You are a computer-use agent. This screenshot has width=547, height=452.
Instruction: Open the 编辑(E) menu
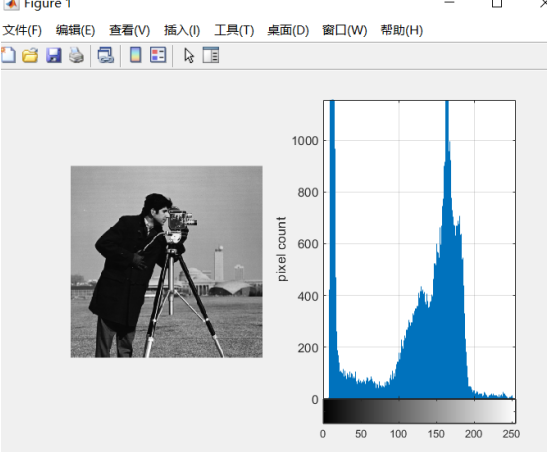pyautogui.click(x=75, y=30)
